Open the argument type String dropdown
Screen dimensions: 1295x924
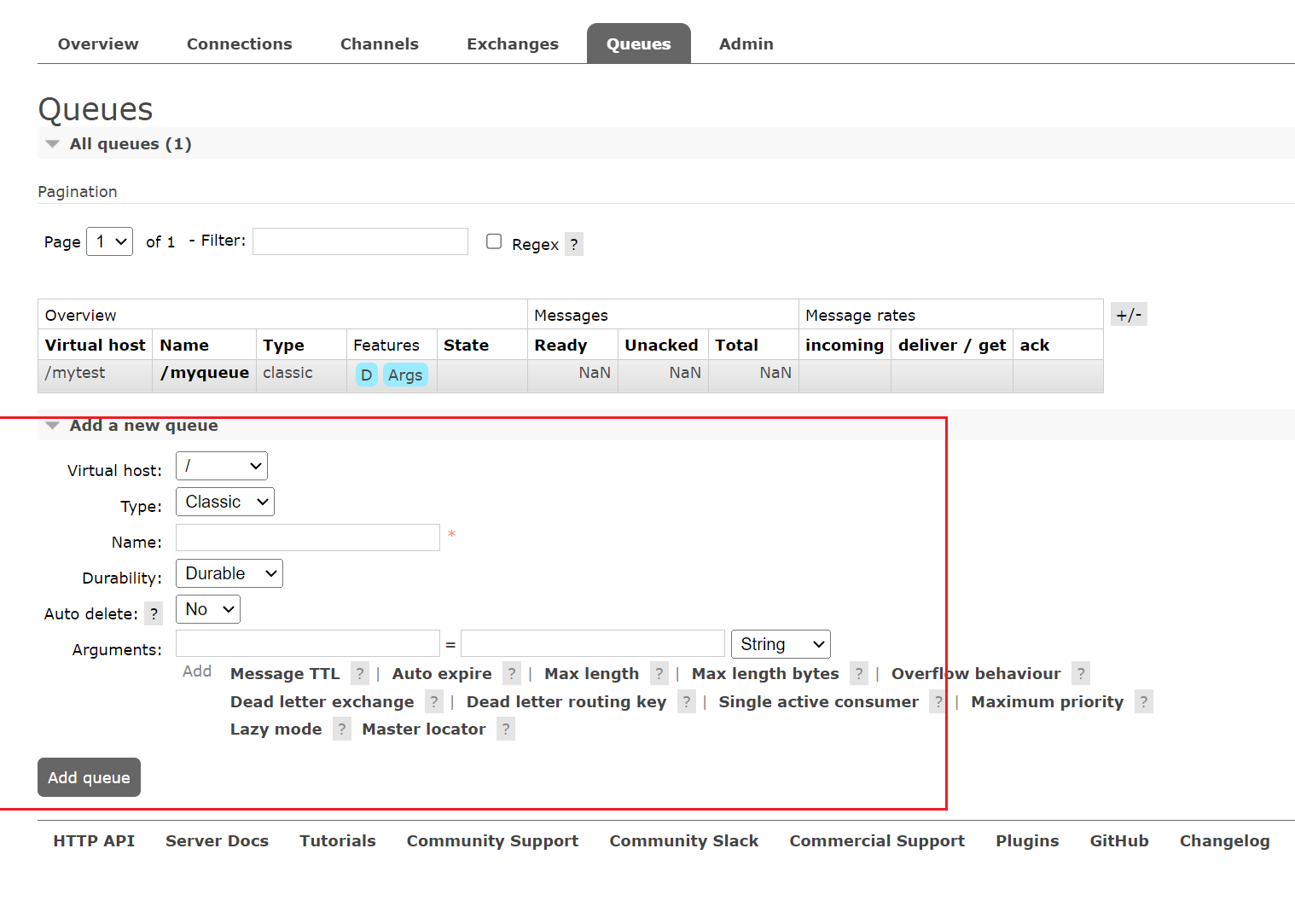click(x=781, y=644)
